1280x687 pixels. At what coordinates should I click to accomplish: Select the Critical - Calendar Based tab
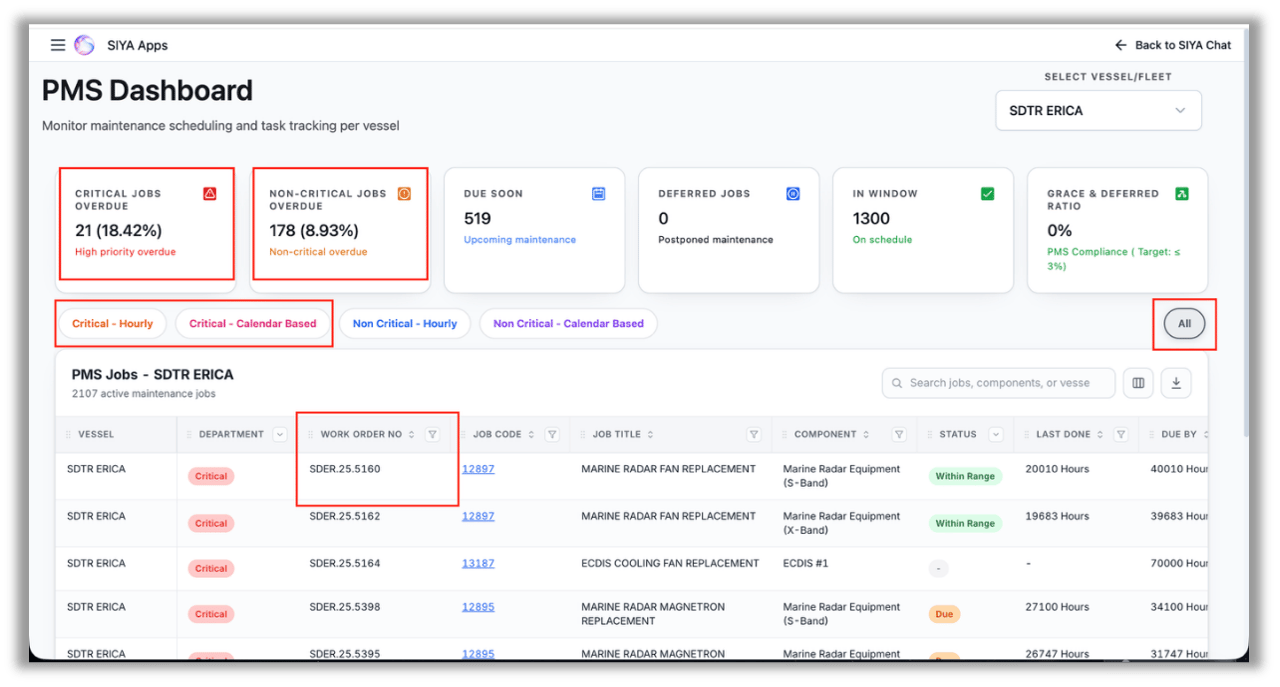click(253, 323)
